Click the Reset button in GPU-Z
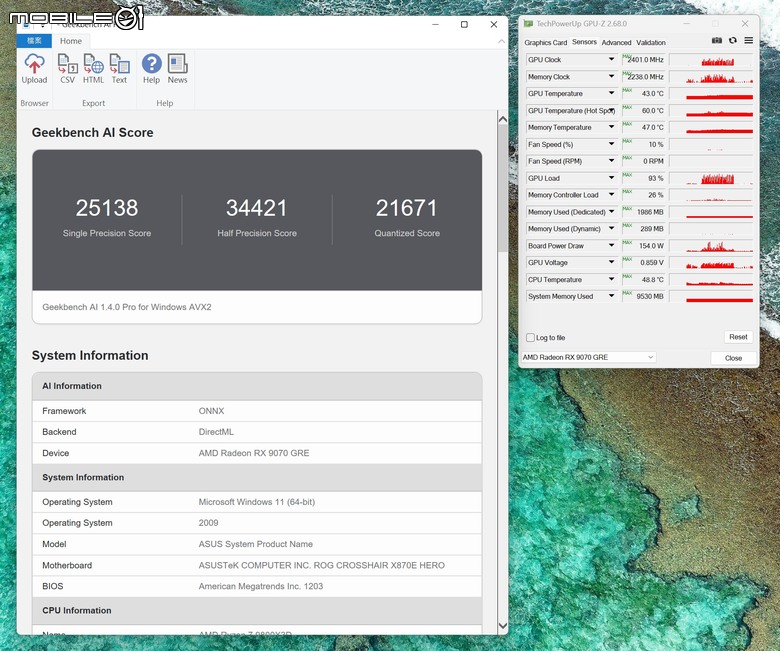The height and width of the screenshot is (651, 780). pos(738,337)
